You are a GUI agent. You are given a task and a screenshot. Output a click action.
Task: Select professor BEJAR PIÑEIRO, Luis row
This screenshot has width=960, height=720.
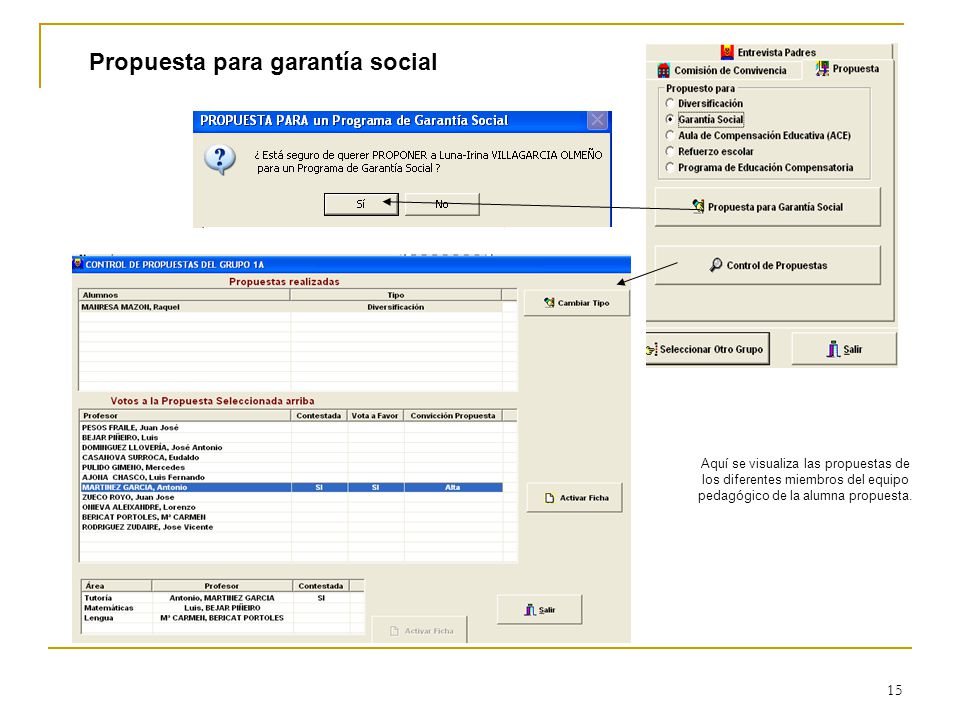click(291, 438)
